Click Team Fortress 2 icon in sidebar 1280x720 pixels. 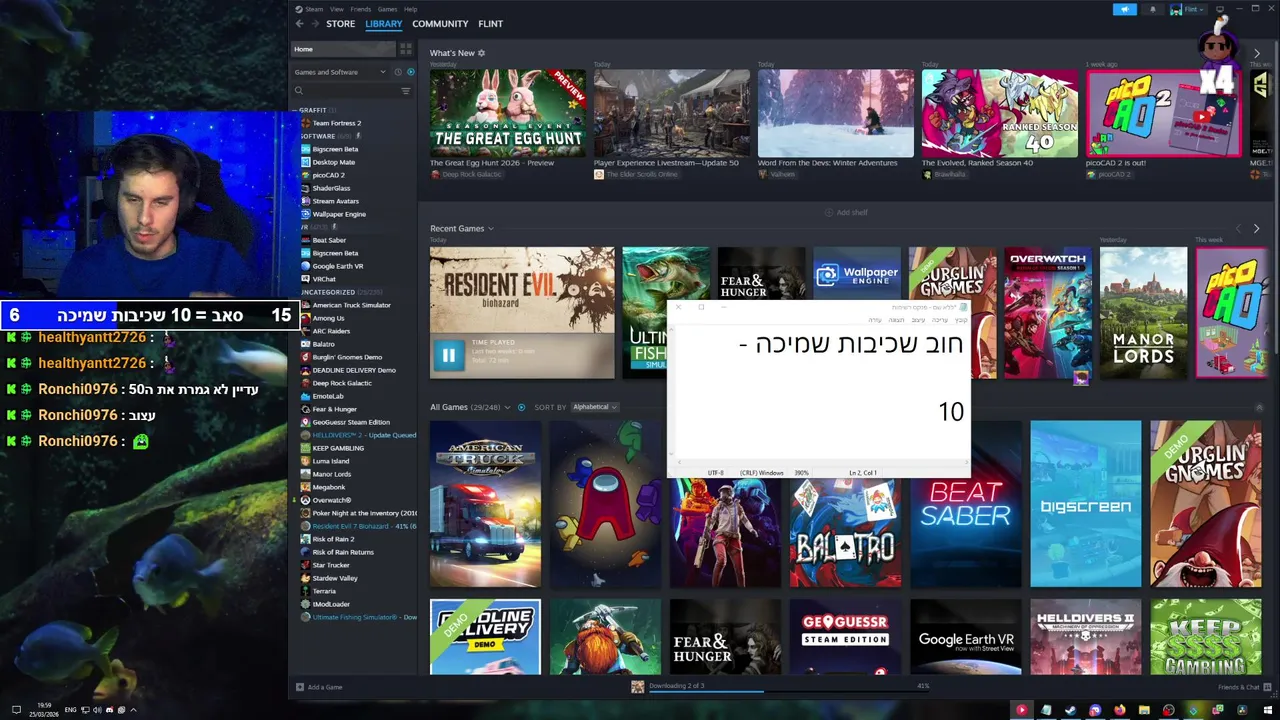[x=306, y=123]
